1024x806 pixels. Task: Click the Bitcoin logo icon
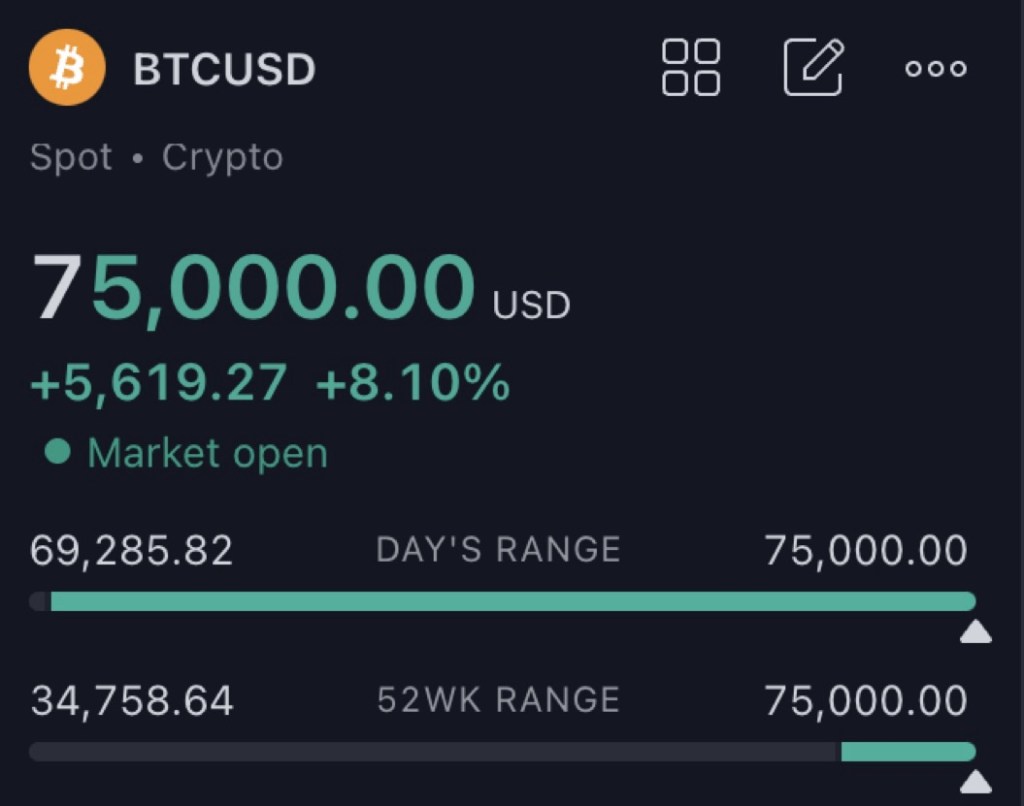click(x=67, y=68)
